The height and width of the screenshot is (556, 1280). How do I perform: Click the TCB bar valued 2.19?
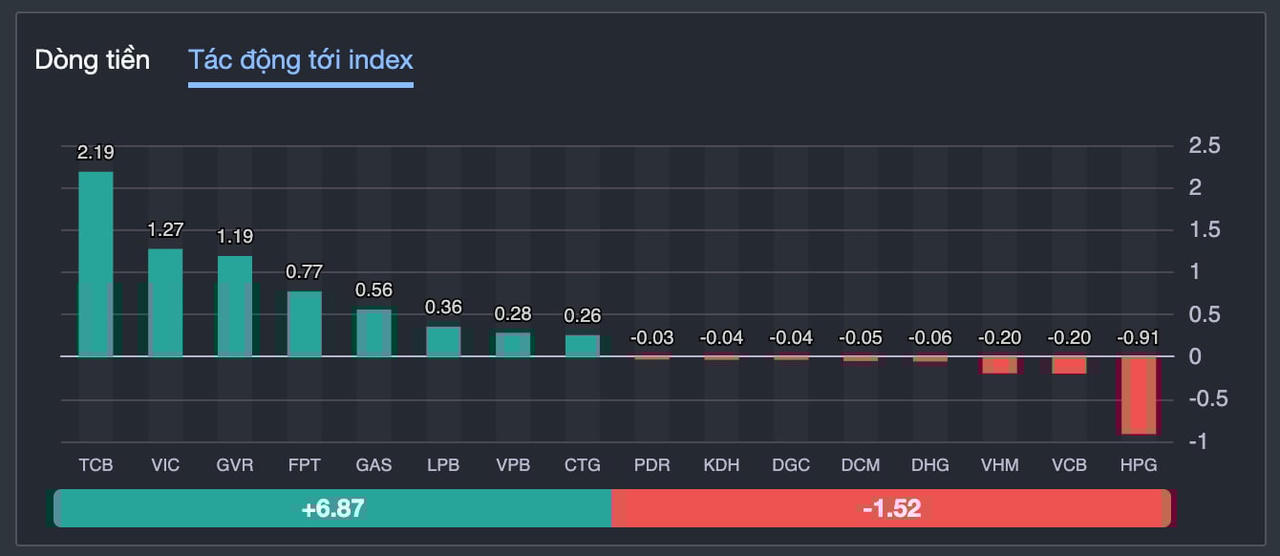point(96,264)
